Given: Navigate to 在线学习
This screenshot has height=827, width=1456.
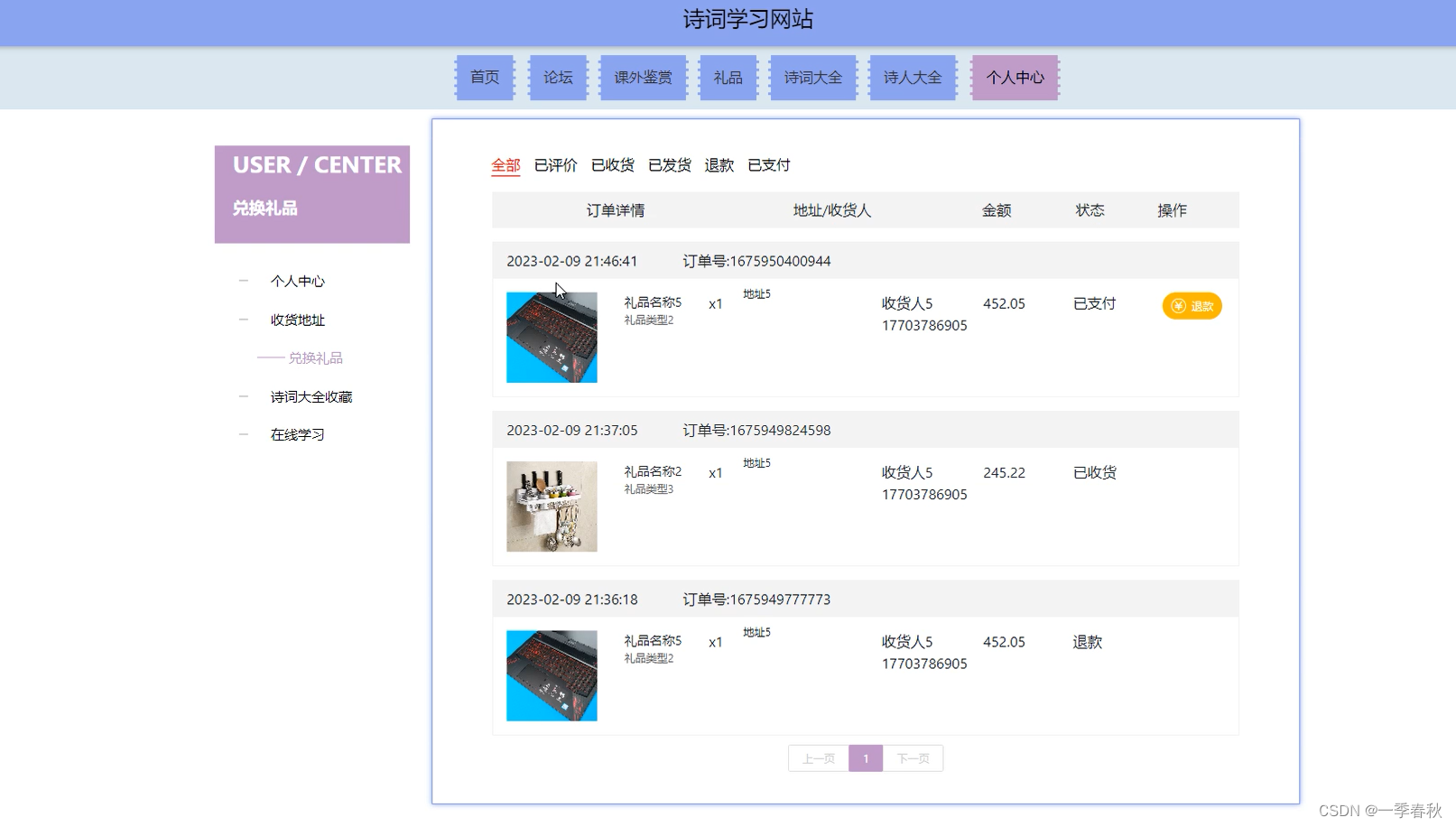Looking at the screenshot, I should 298,433.
